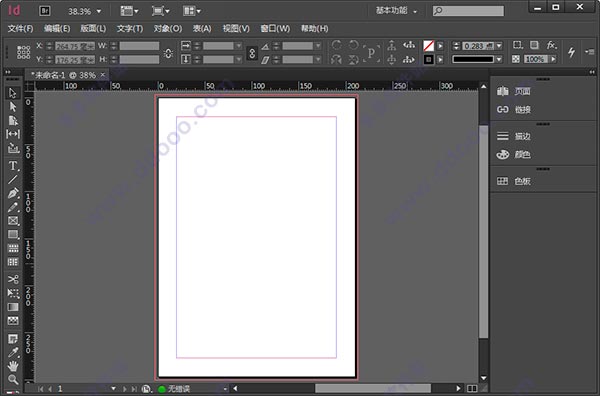Click the control panel flyout menu icon
600x396 pixels.
click(590, 51)
